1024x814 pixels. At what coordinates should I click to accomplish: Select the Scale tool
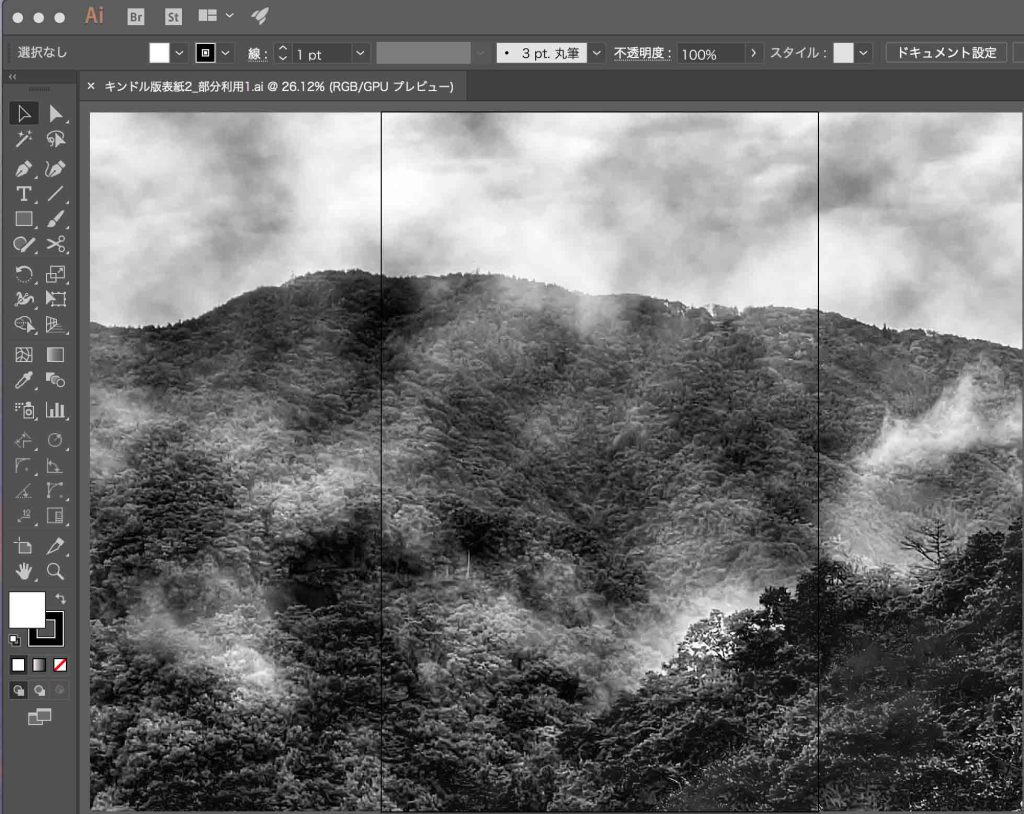click(56, 274)
